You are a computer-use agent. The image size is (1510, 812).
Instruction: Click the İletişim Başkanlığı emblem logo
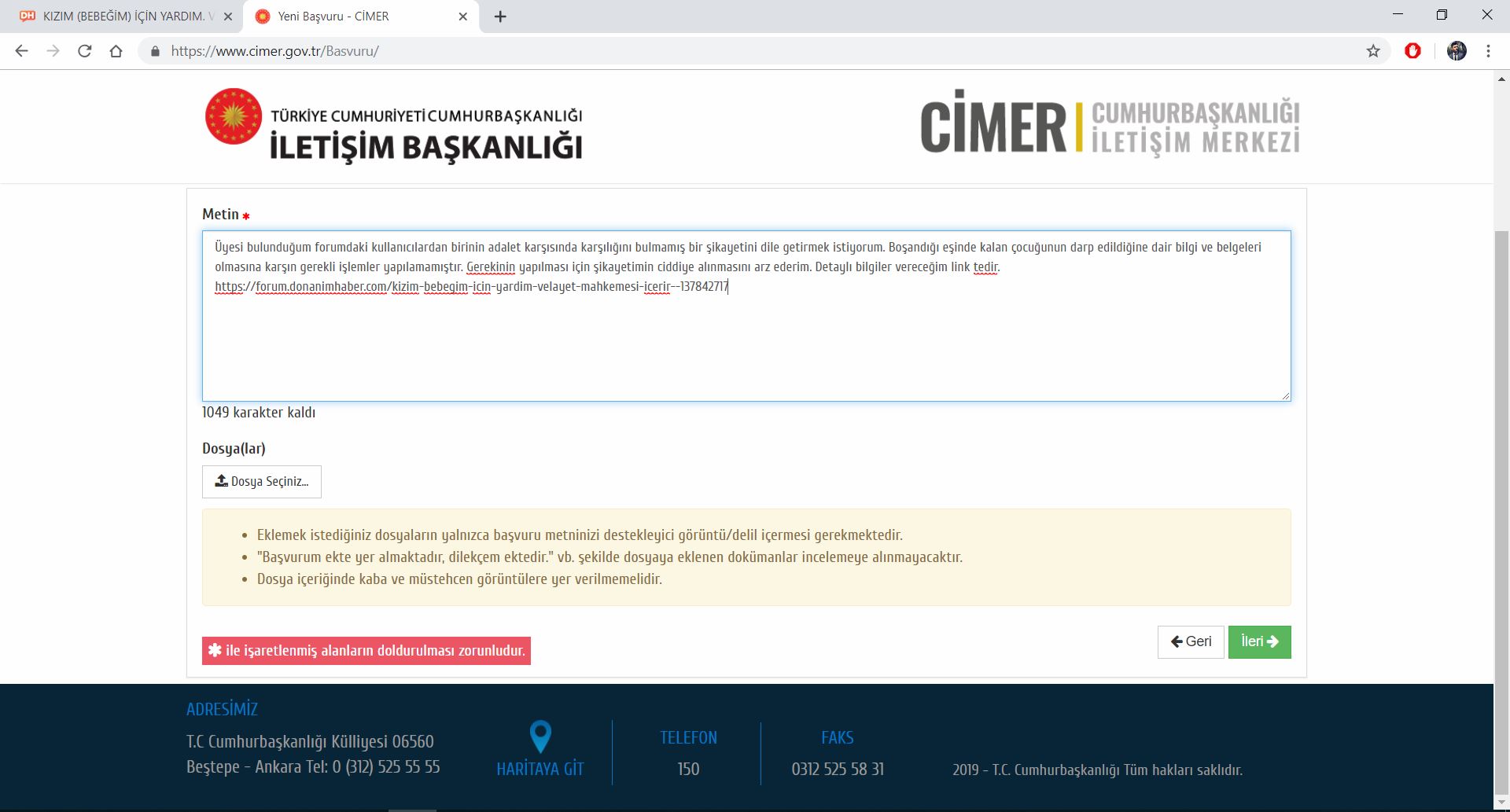click(234, 116)
